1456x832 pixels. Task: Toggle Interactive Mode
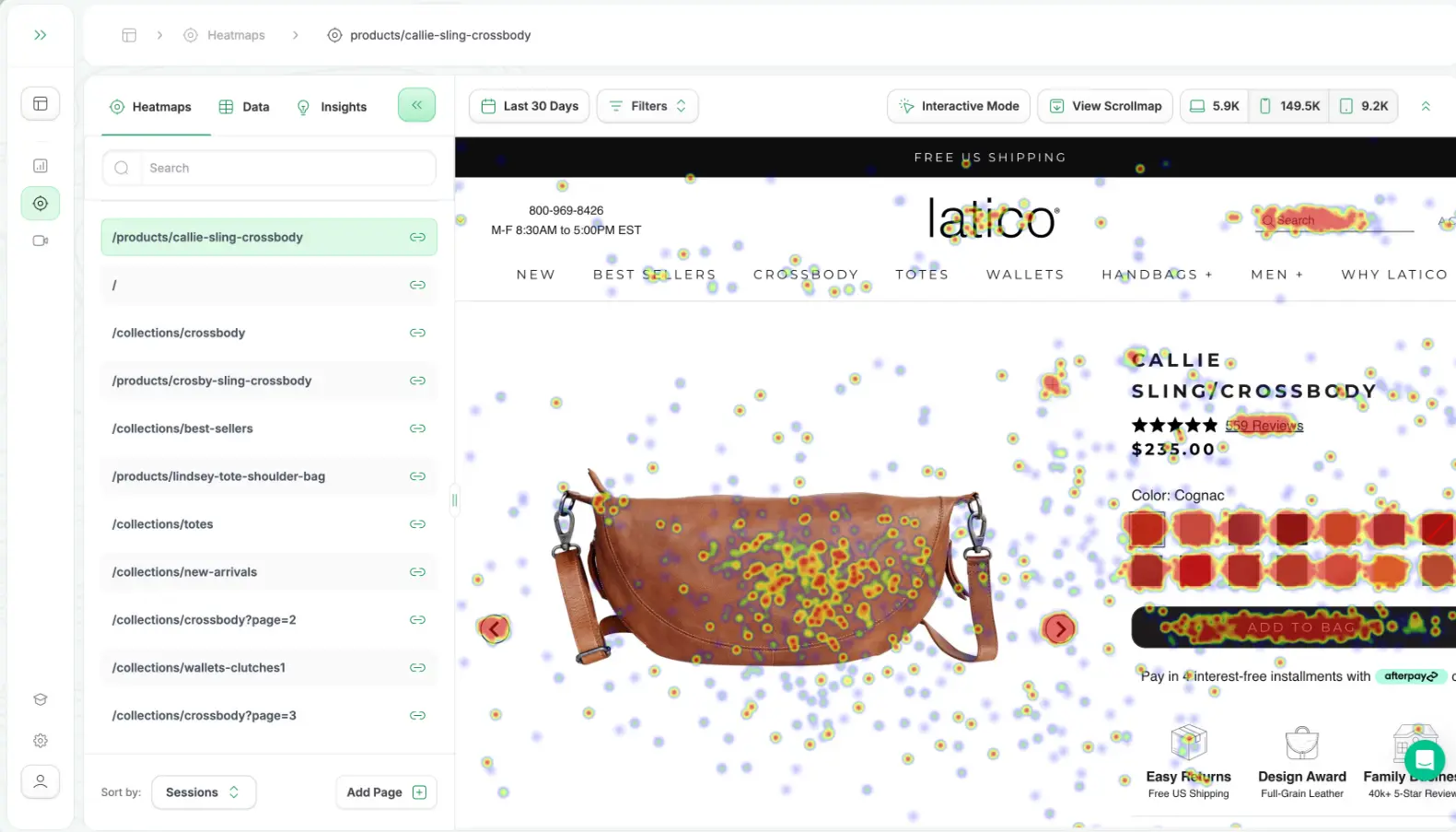point(959,106)
